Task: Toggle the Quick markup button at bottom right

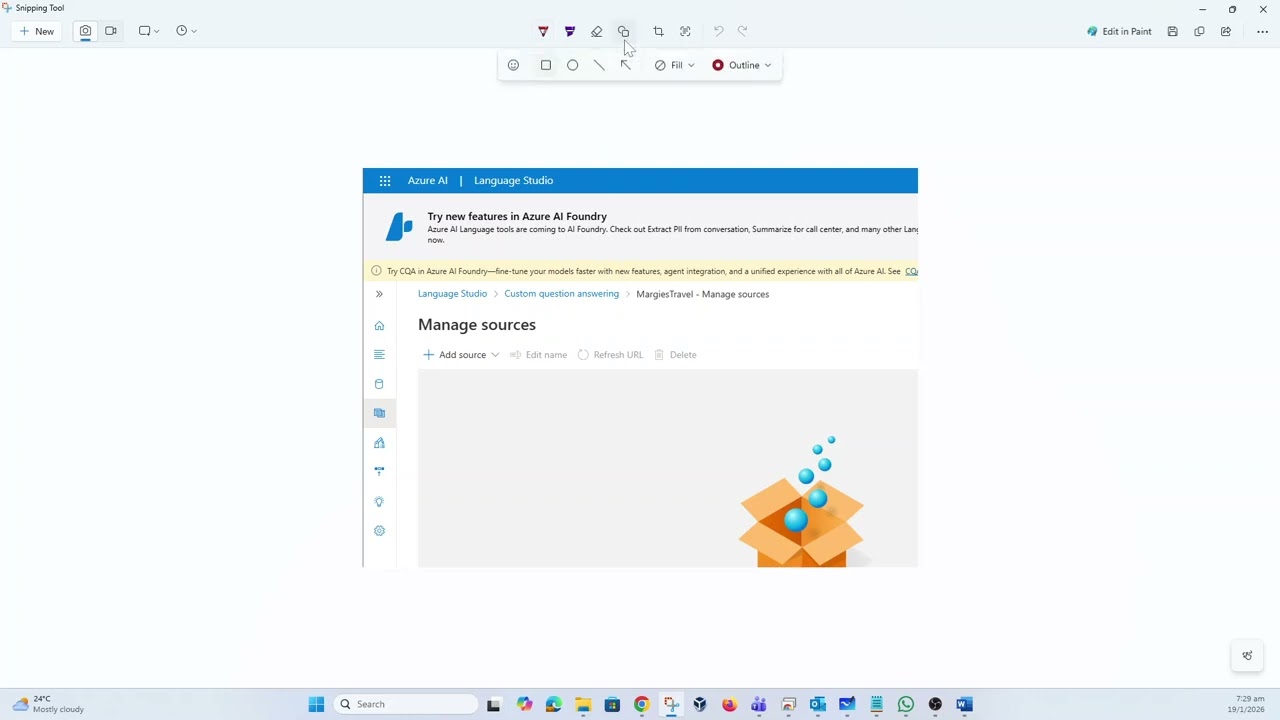Action: [x=1247, y=656]
